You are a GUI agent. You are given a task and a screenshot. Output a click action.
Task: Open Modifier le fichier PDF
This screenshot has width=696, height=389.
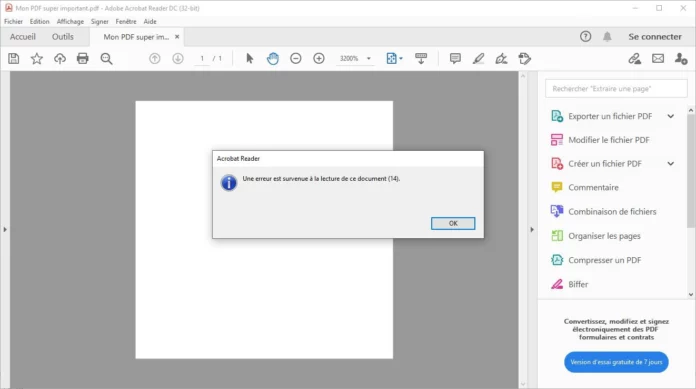pos(609,140)
